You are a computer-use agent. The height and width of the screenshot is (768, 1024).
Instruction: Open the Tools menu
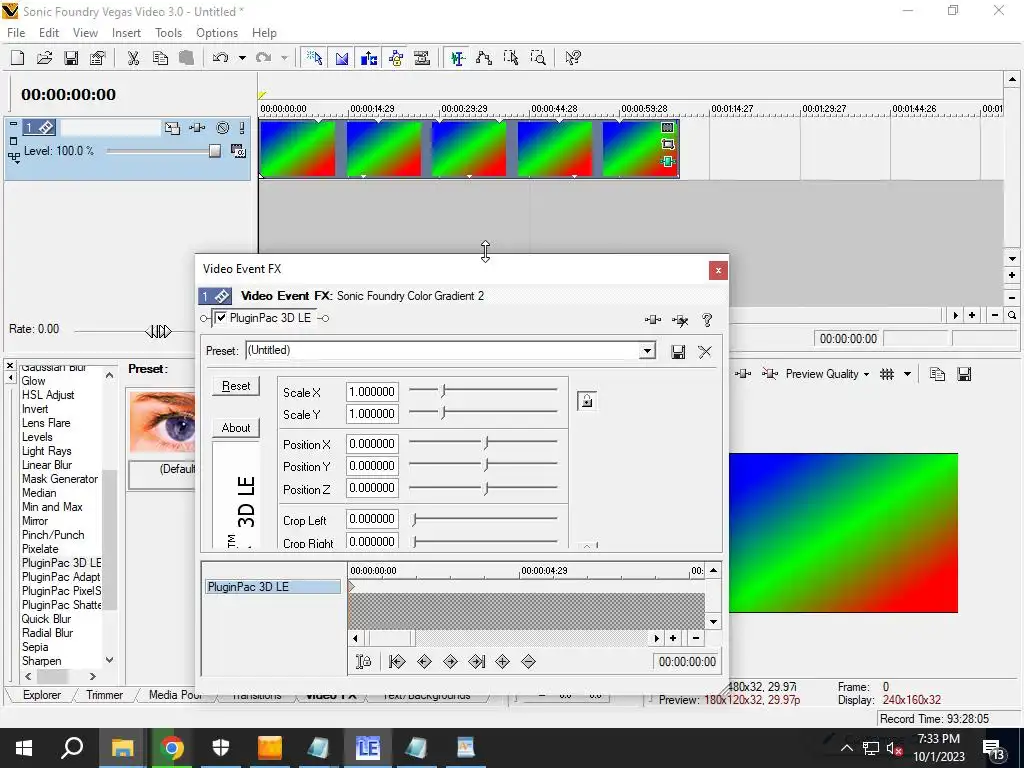pos(168,33)
